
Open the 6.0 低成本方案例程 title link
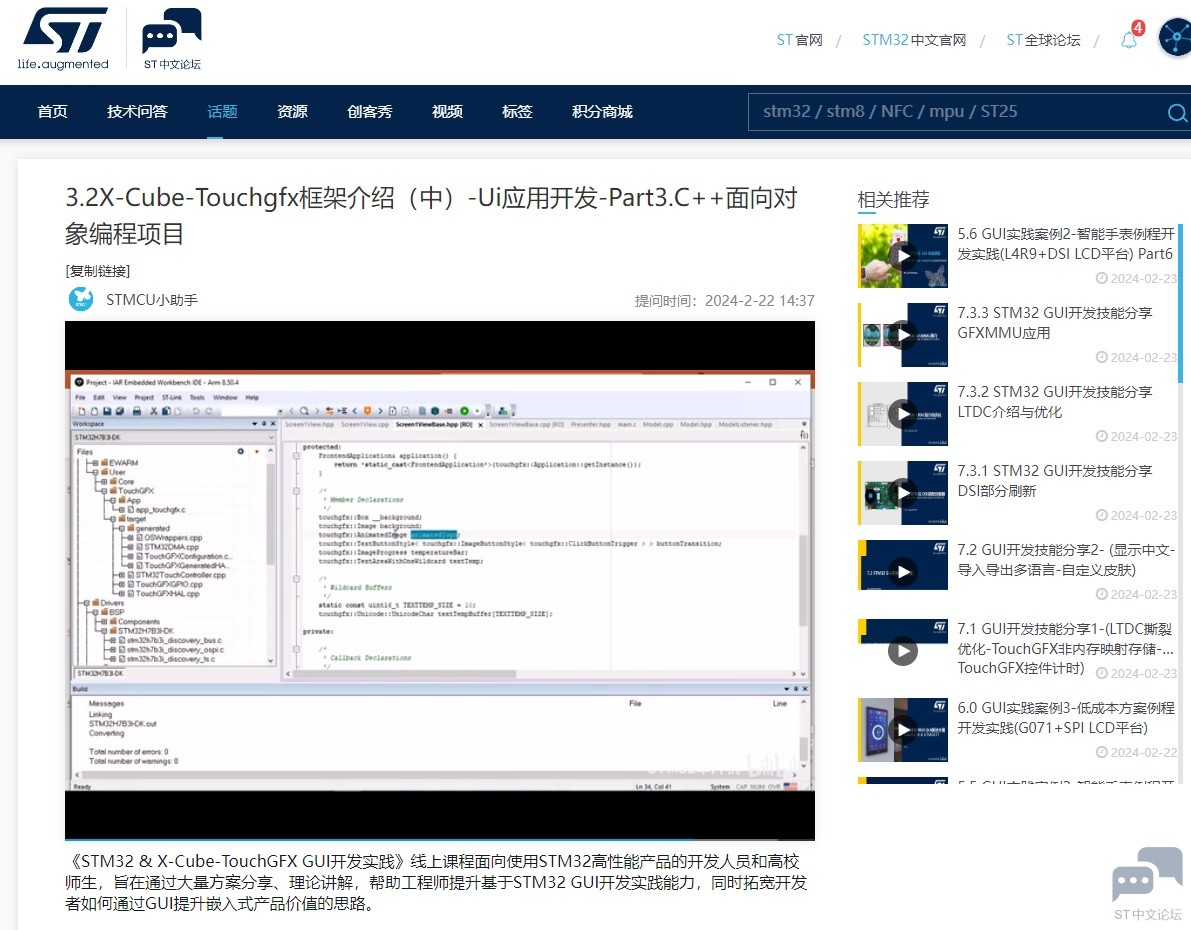1066,718
